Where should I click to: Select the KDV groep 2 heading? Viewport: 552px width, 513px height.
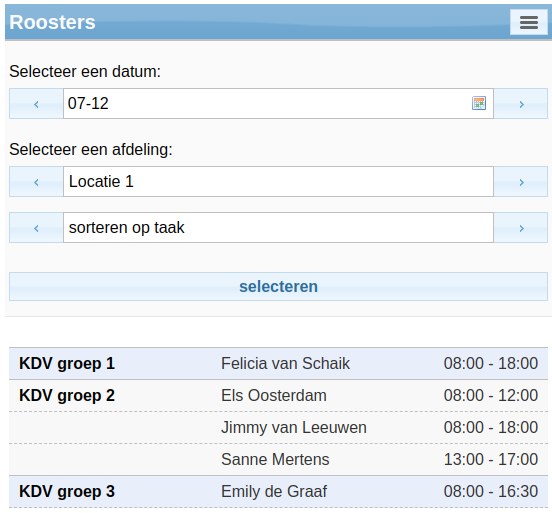pos(67,395)
